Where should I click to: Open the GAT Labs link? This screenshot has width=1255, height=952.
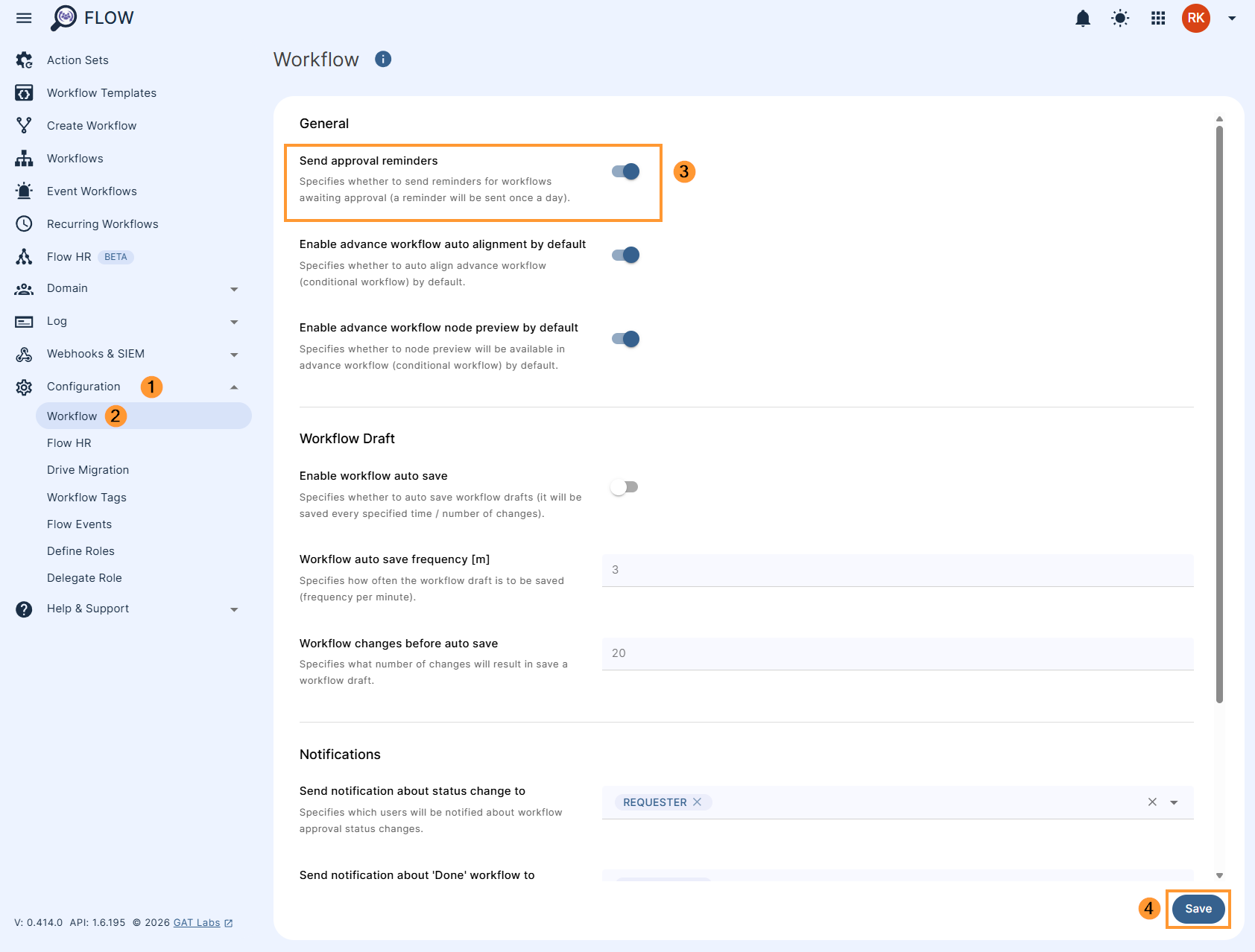click(x=197, y=922)
